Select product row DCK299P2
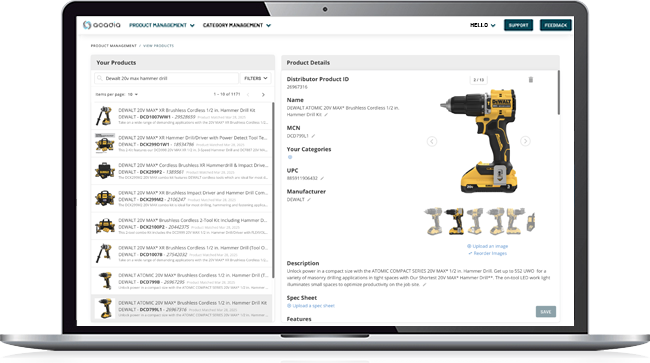650x363 pixels. point(182,171)
